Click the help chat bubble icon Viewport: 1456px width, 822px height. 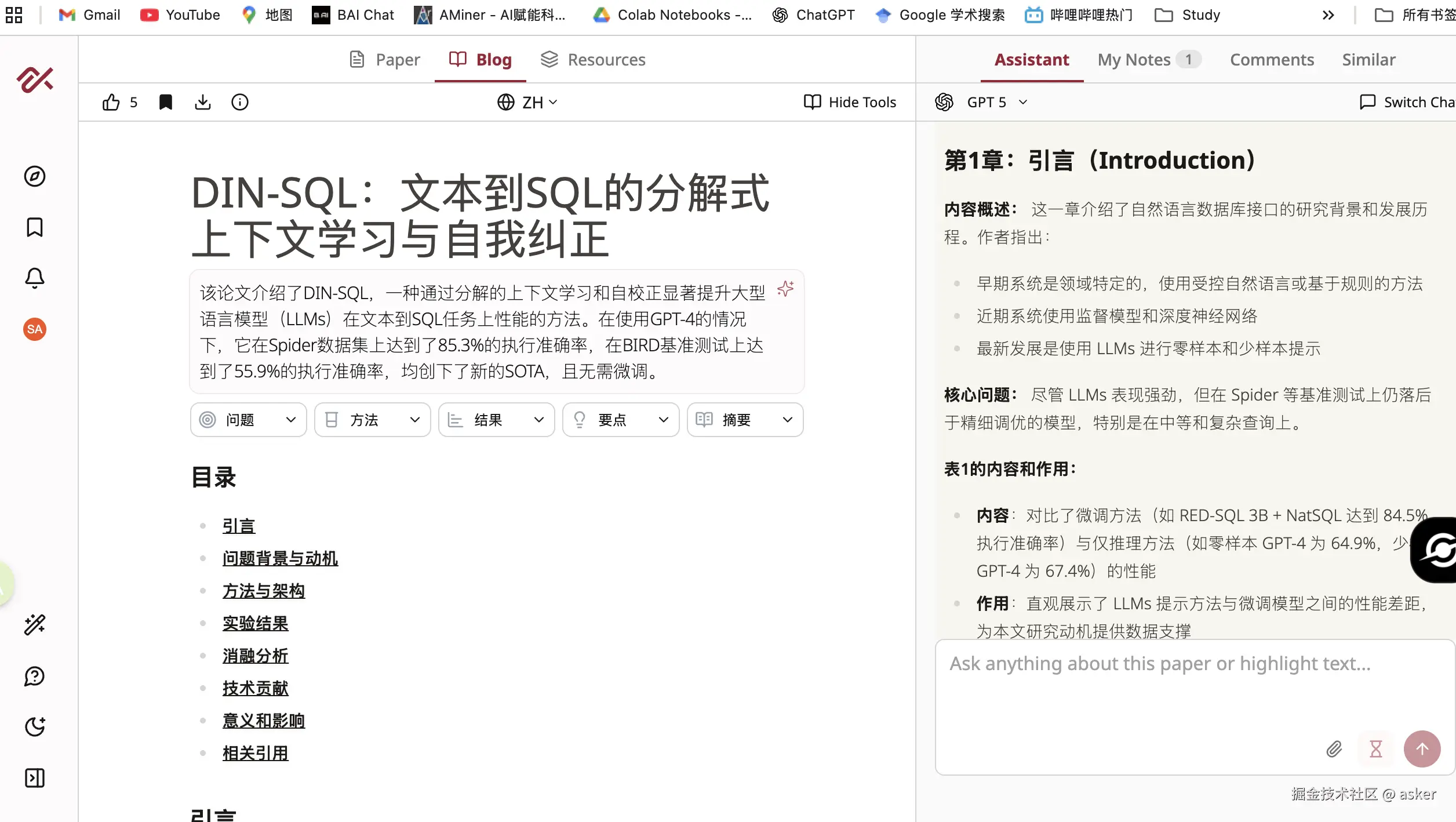click(35, 676)
